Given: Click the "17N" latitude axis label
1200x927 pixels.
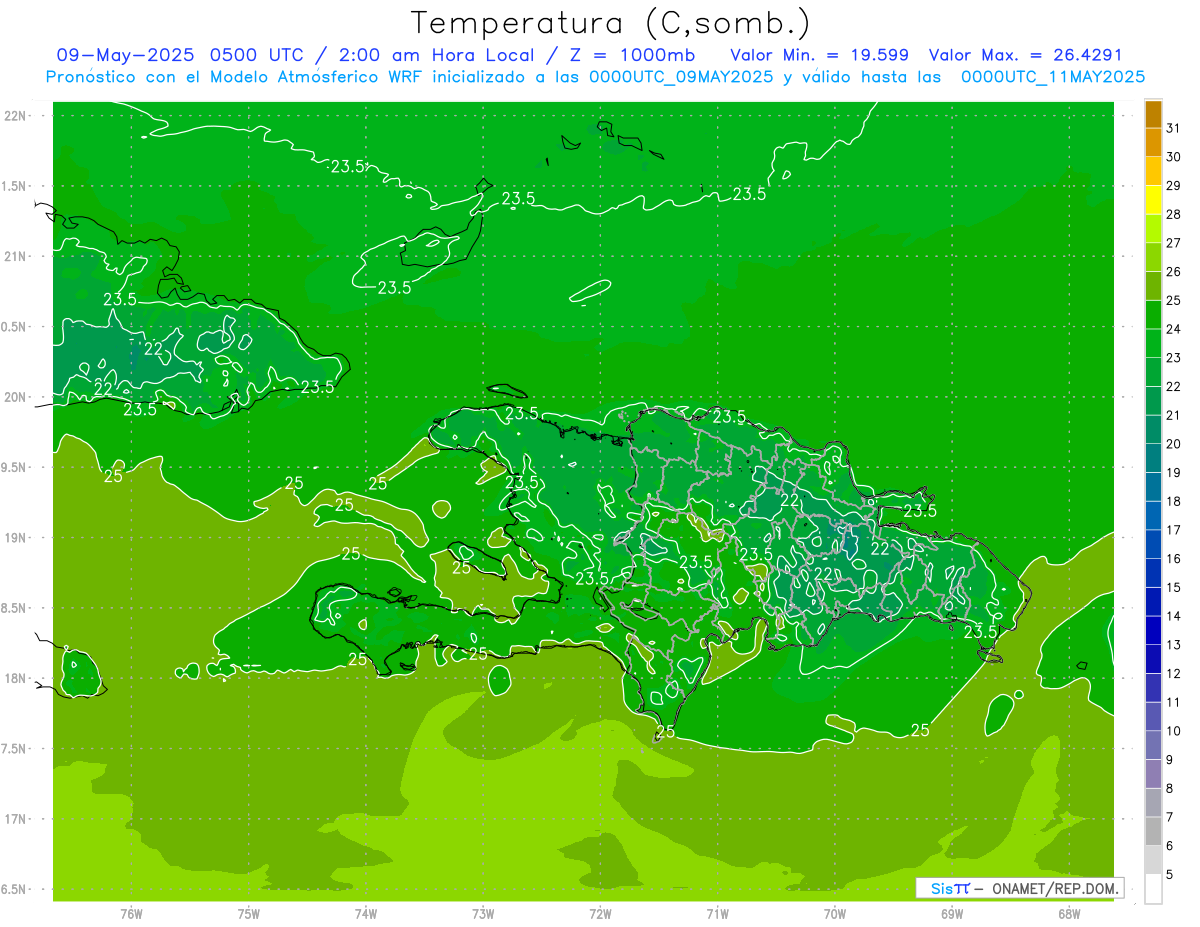Looking at the screenshot, I should click(17, 819).
